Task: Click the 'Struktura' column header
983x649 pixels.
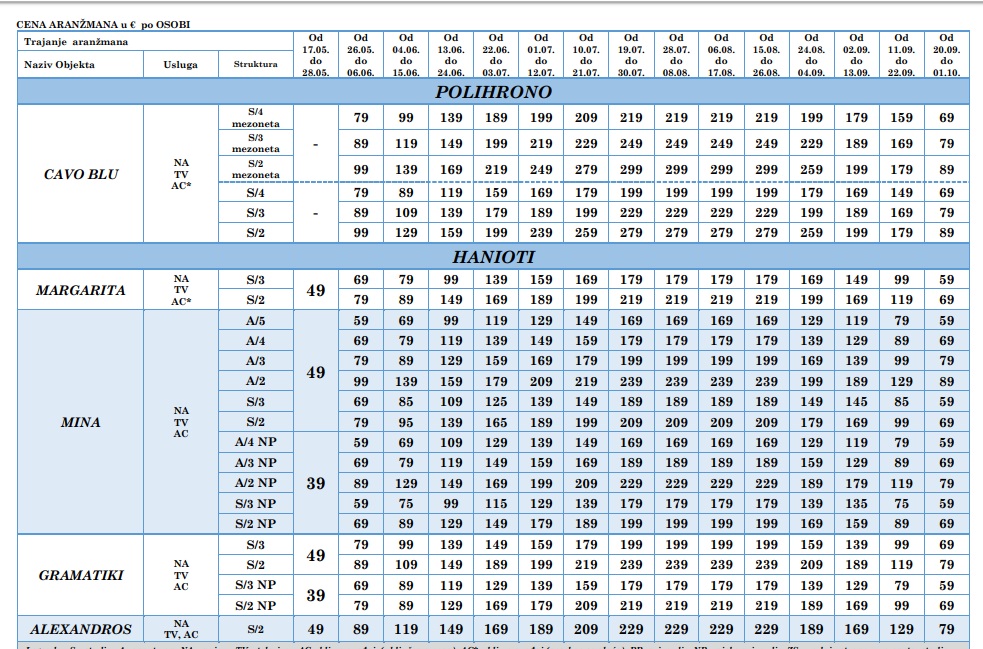Action: tap(256, 65)
